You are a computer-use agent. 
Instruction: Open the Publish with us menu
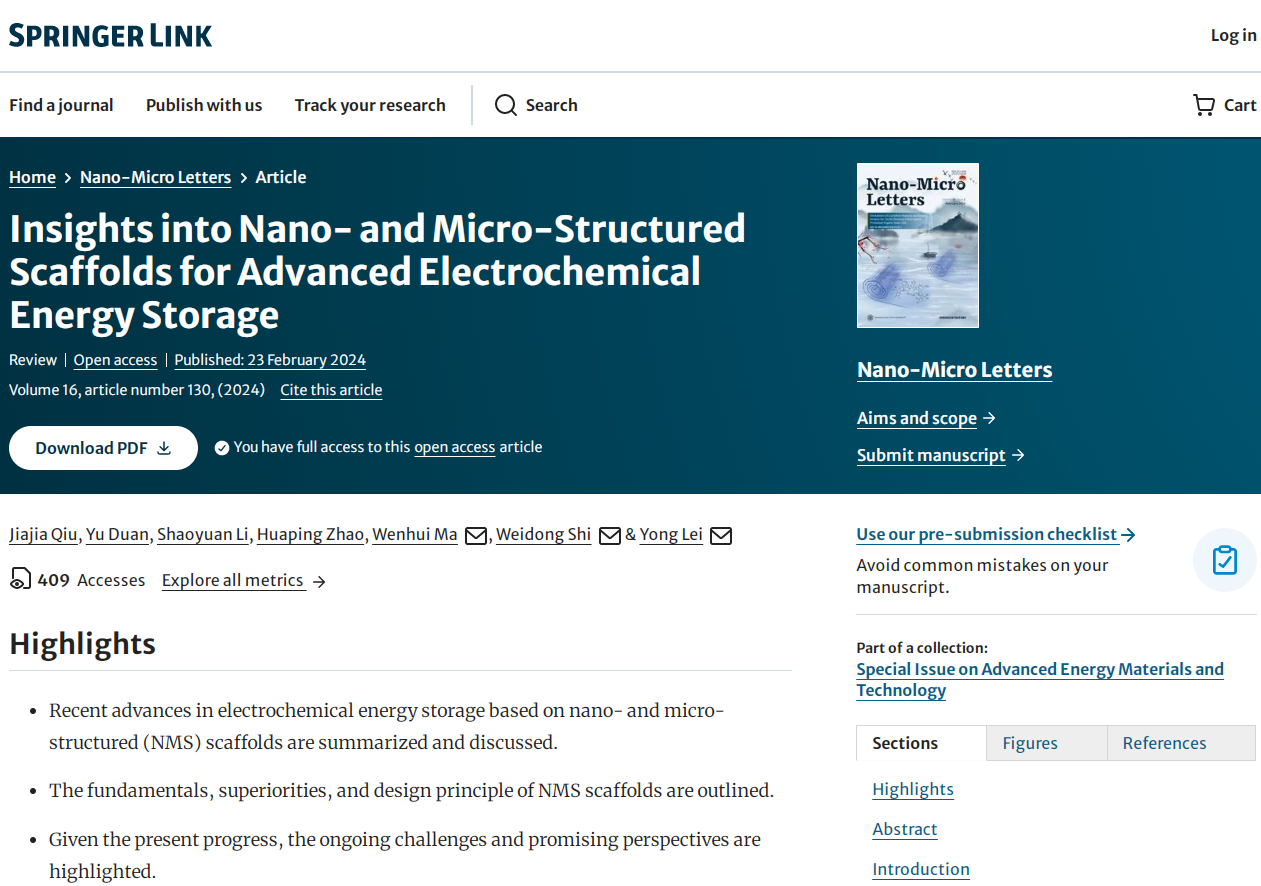pos(204,105)
